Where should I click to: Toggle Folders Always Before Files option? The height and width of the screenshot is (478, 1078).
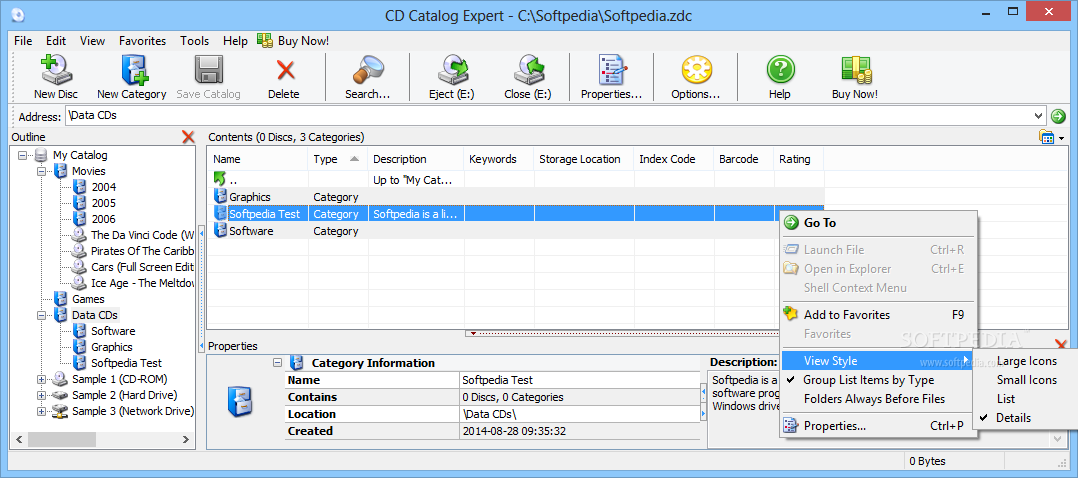[x=874, y=399]
